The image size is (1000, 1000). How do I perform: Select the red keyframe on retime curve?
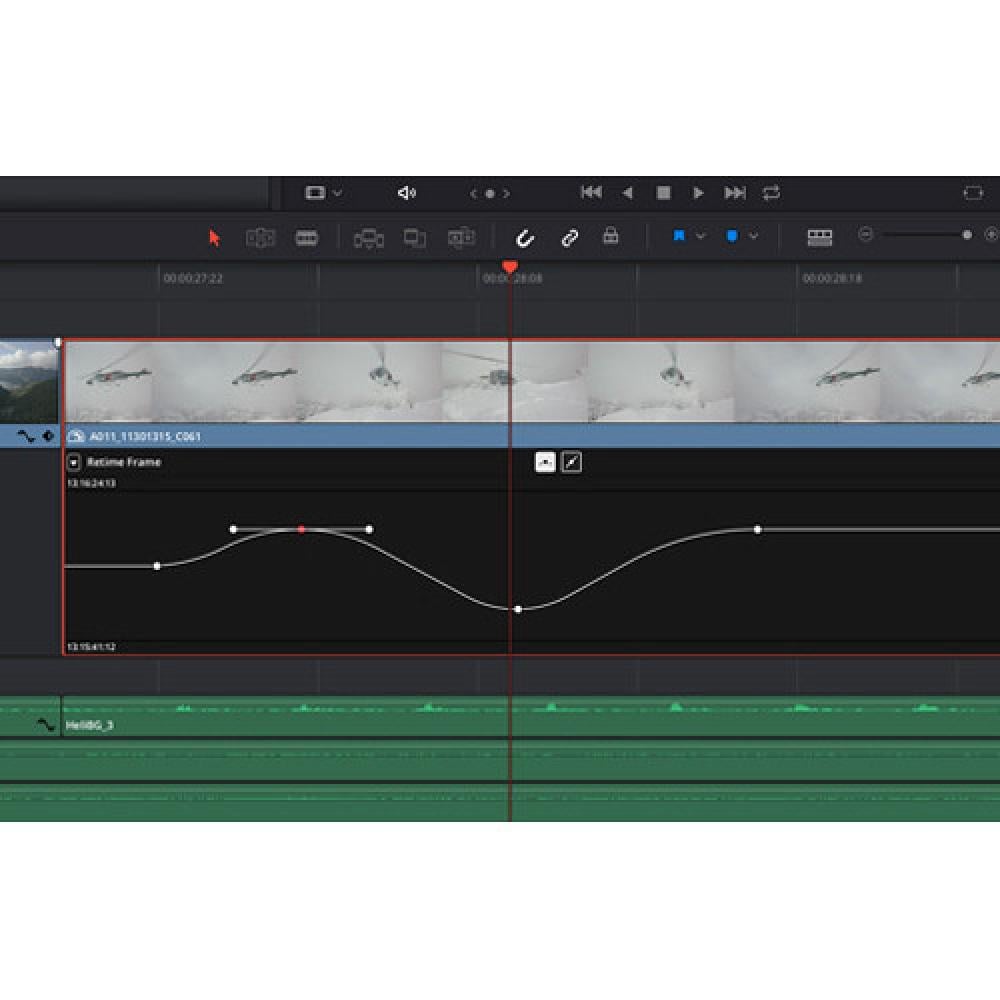(301, 529)
